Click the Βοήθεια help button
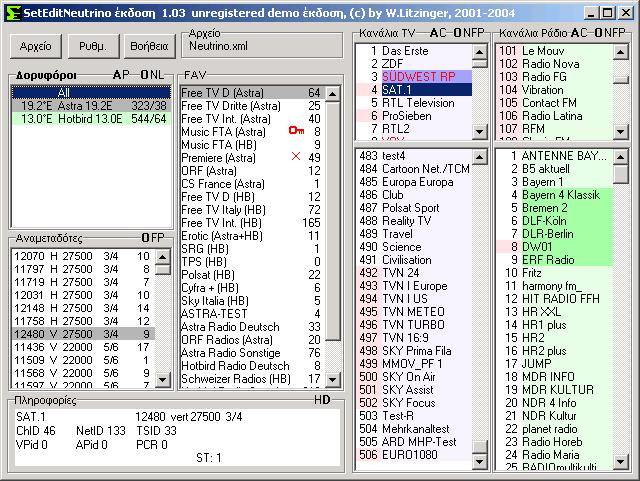The height and width of the screenshot is (481, 640). tap(149, 46)
